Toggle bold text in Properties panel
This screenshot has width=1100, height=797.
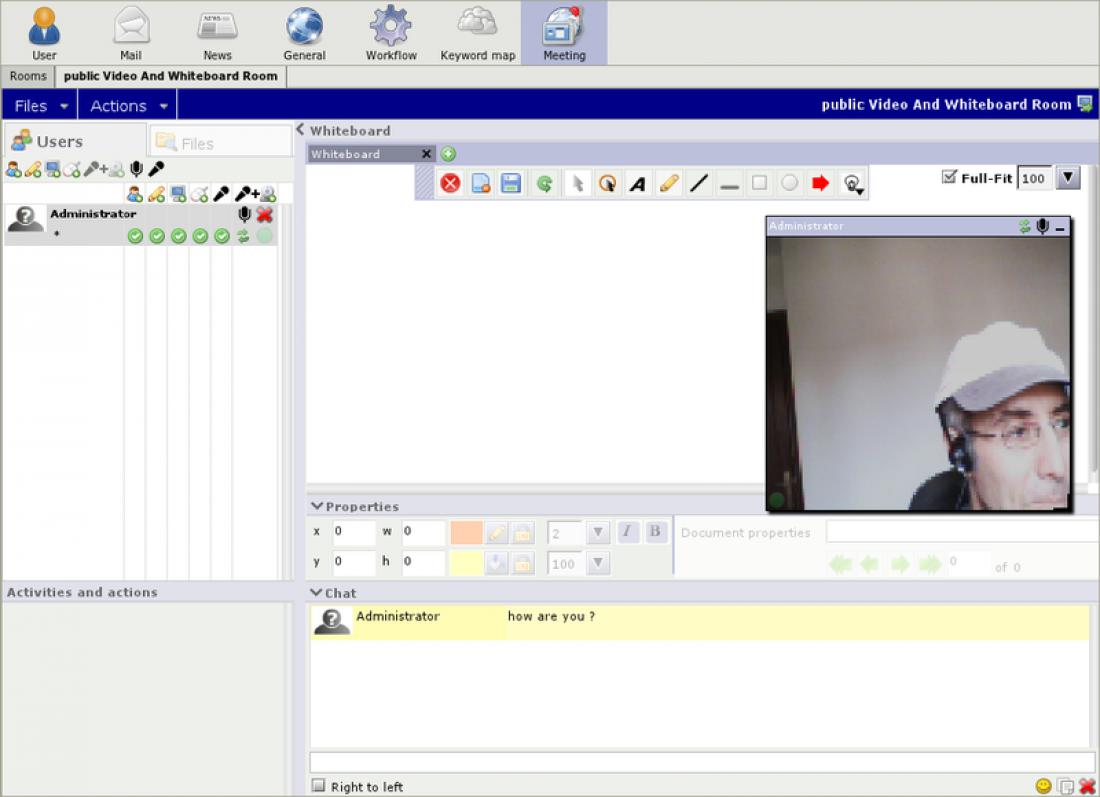click(x=656, y=532)
